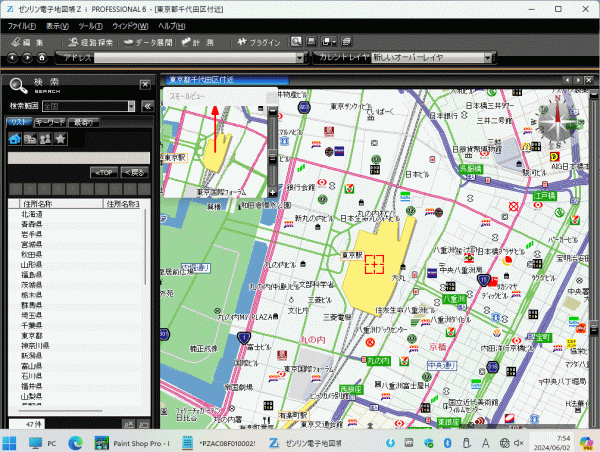Select 千葉県 in the address list
Image resolution: width=600 pixels, height=452 pixels.
(32, 326)
